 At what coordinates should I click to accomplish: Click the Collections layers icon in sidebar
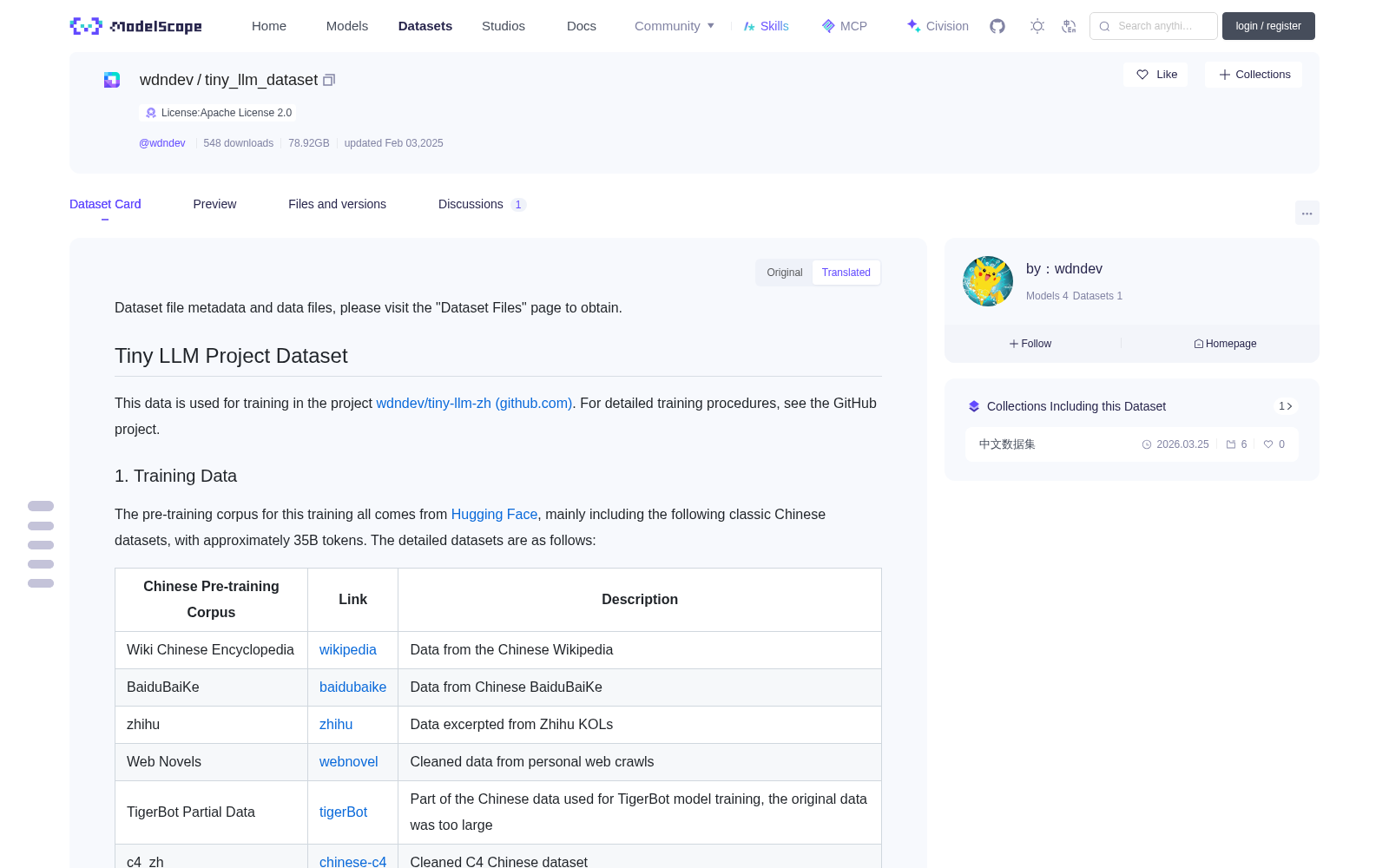point(974,406)
